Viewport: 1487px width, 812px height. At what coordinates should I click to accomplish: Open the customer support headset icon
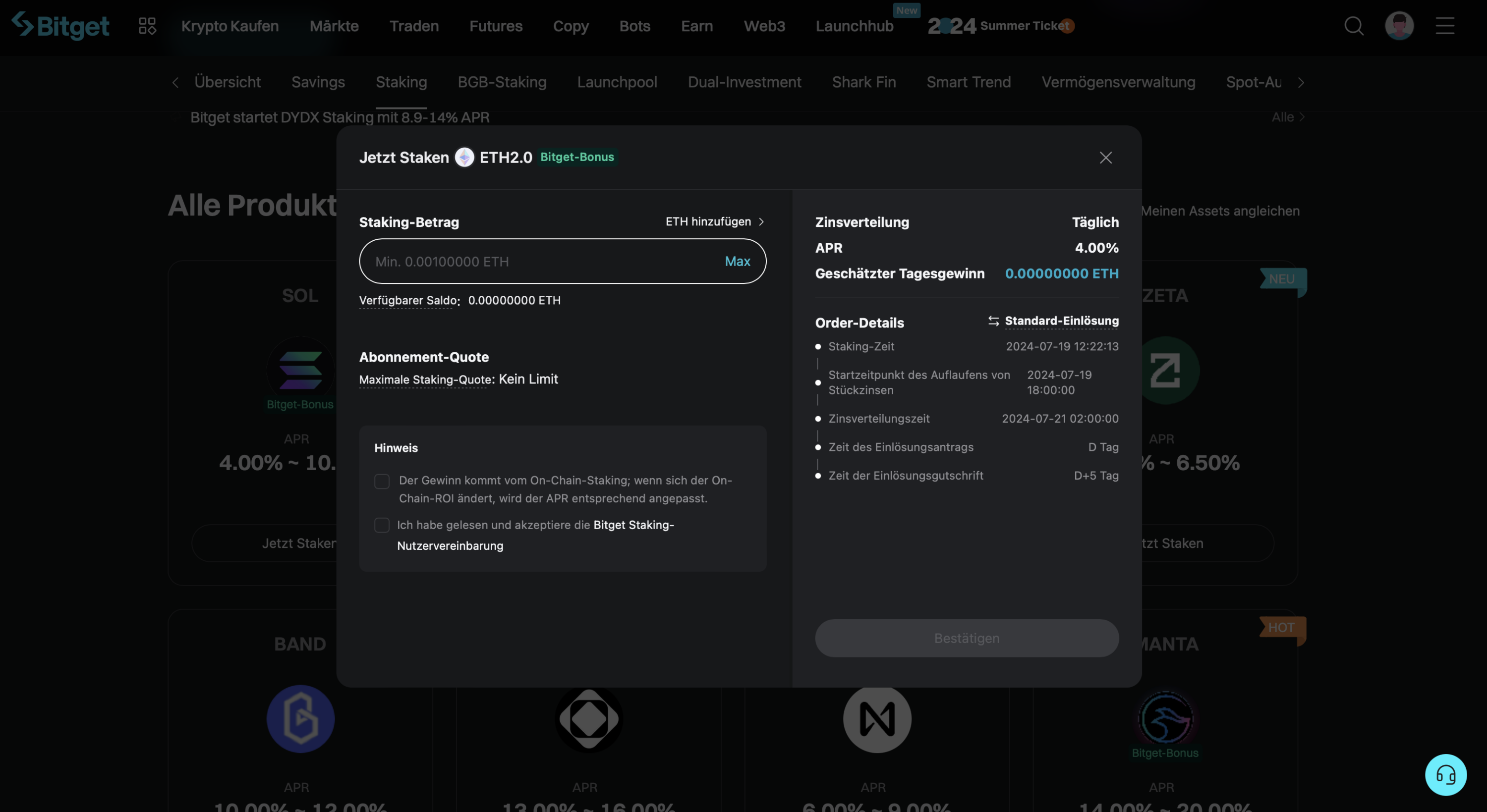[x=1445, y=774]
